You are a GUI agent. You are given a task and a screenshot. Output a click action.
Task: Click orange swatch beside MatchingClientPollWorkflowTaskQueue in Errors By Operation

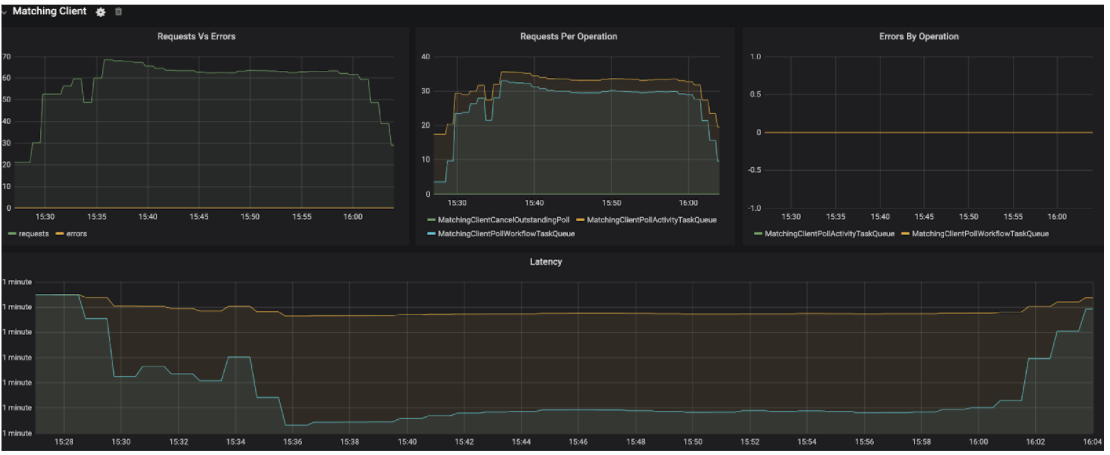pyautogui.click(x=906, y=234)
